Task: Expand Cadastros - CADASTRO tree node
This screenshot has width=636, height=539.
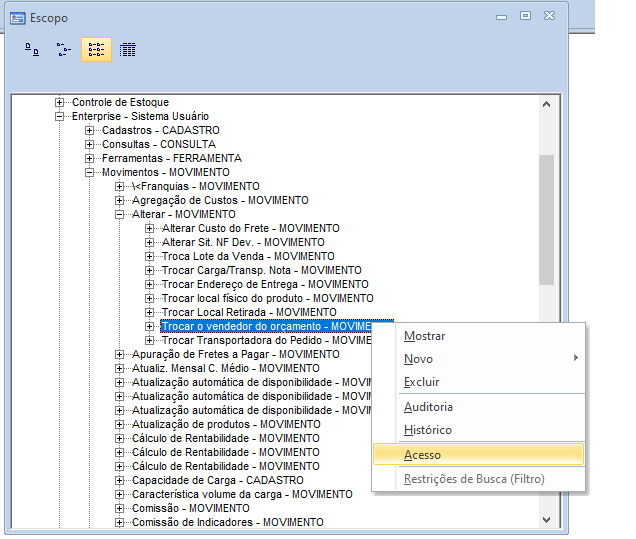Action: coord(90,131)
